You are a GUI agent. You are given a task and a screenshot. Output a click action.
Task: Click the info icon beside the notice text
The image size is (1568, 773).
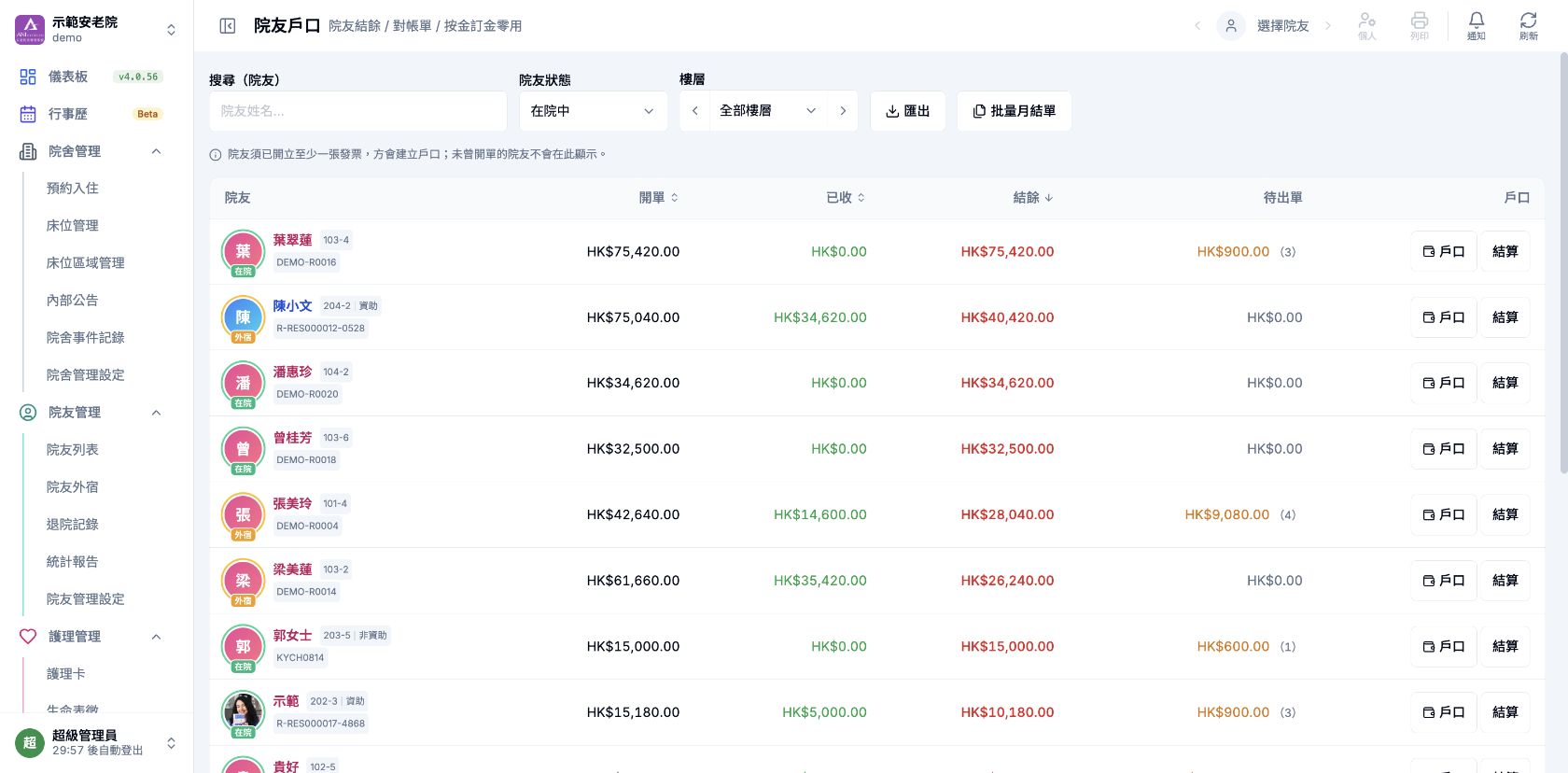216,155
